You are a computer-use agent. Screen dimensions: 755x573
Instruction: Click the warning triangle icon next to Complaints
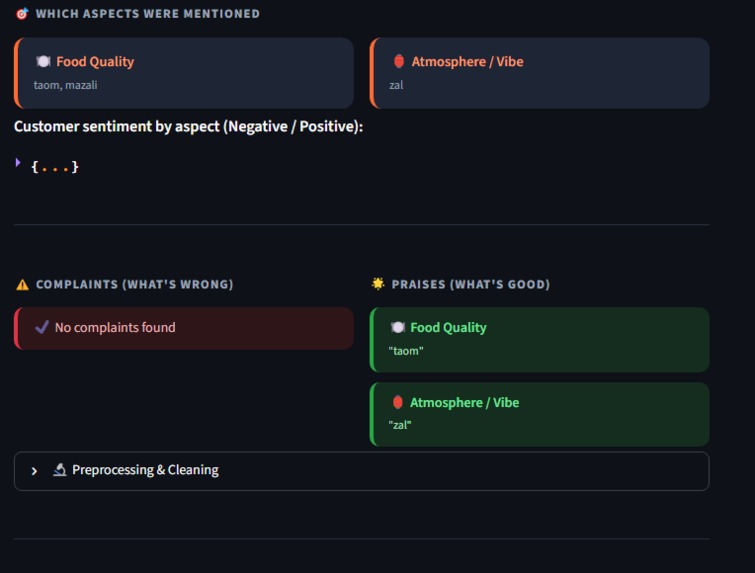(x=23, y=285)
